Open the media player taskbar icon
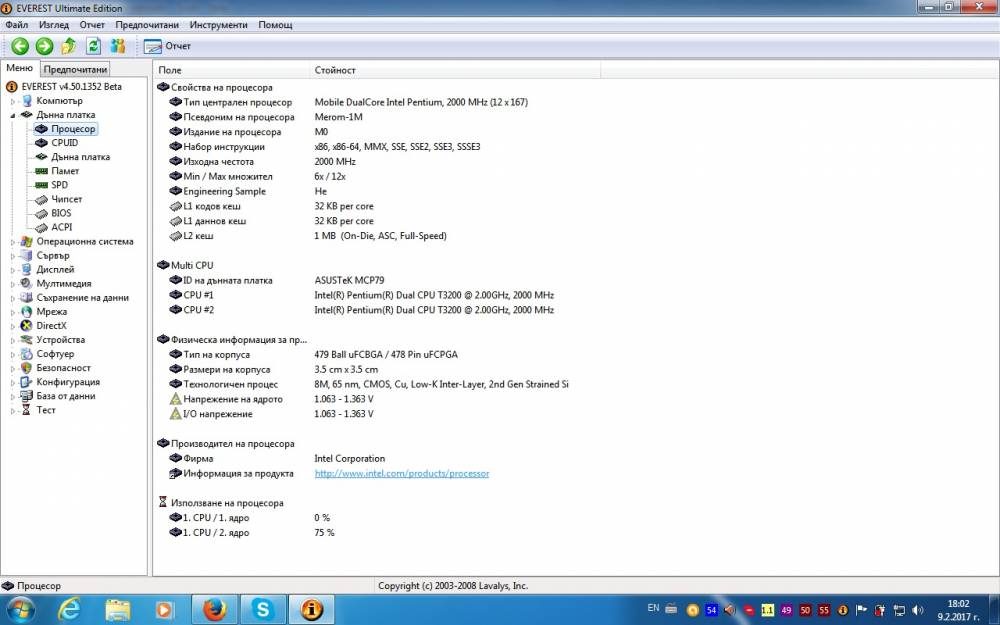 [165, 610]
